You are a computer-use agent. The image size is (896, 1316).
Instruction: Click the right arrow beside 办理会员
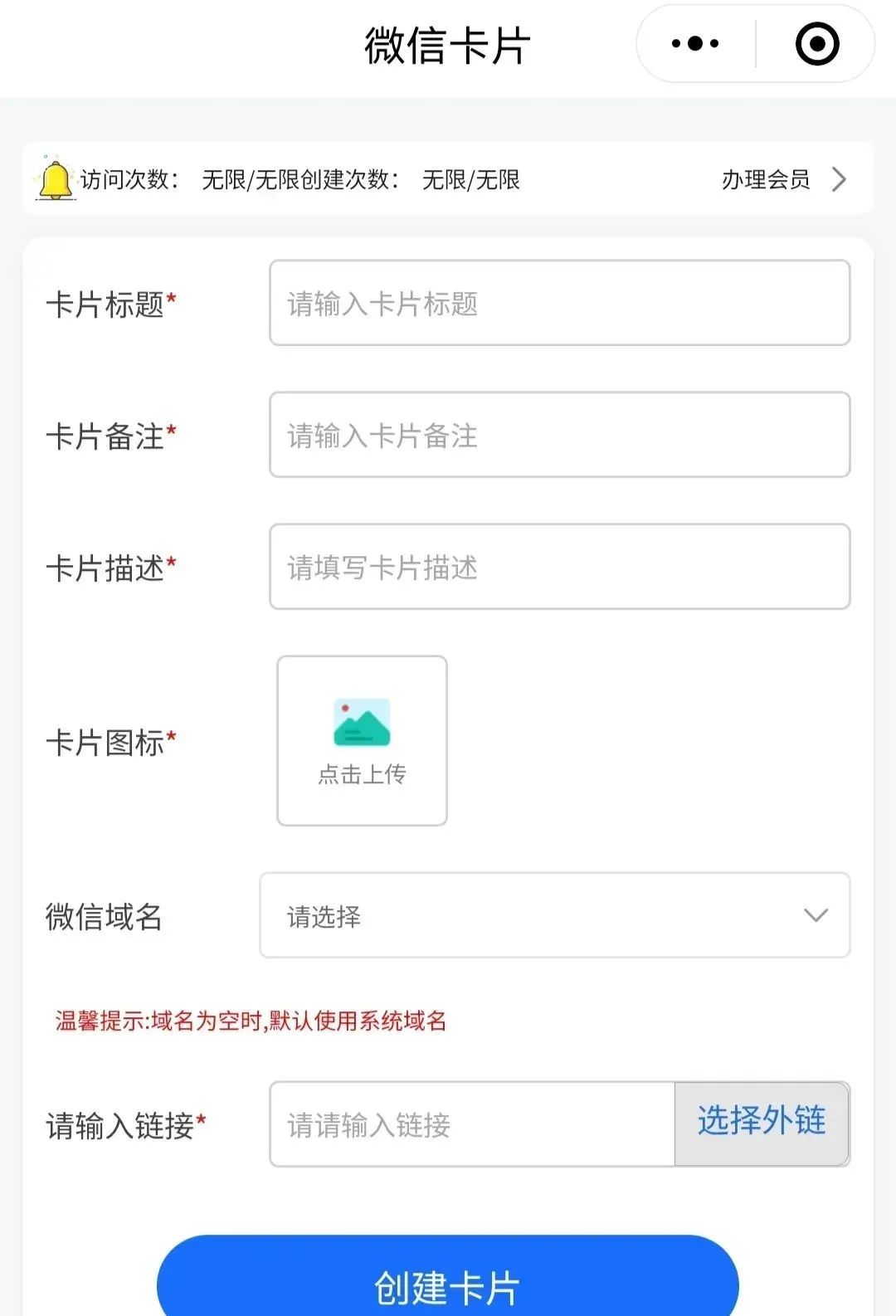click(x=840, y=179)
